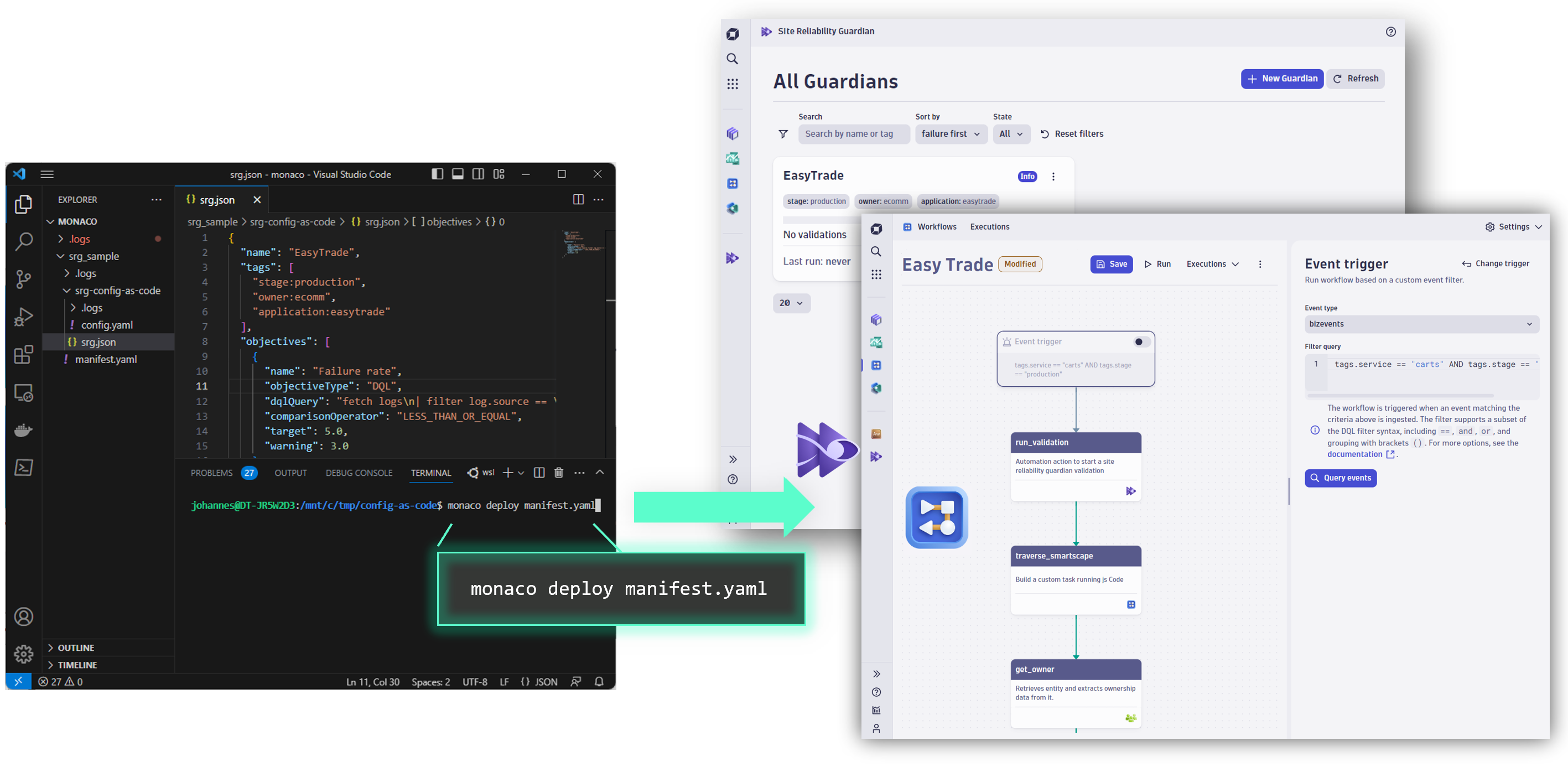Open manifest.yaml in Explorer tree
The height and width of the screenshot is (777, 1568).
pos(106,360)
